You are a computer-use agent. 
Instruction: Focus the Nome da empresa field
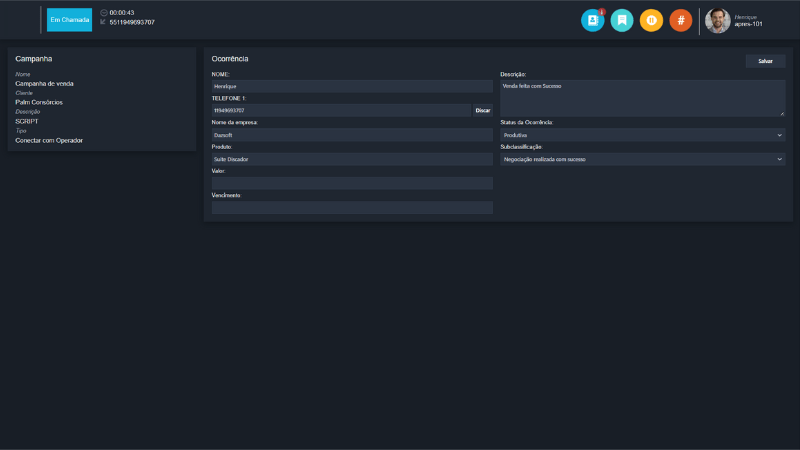(352, 135)
